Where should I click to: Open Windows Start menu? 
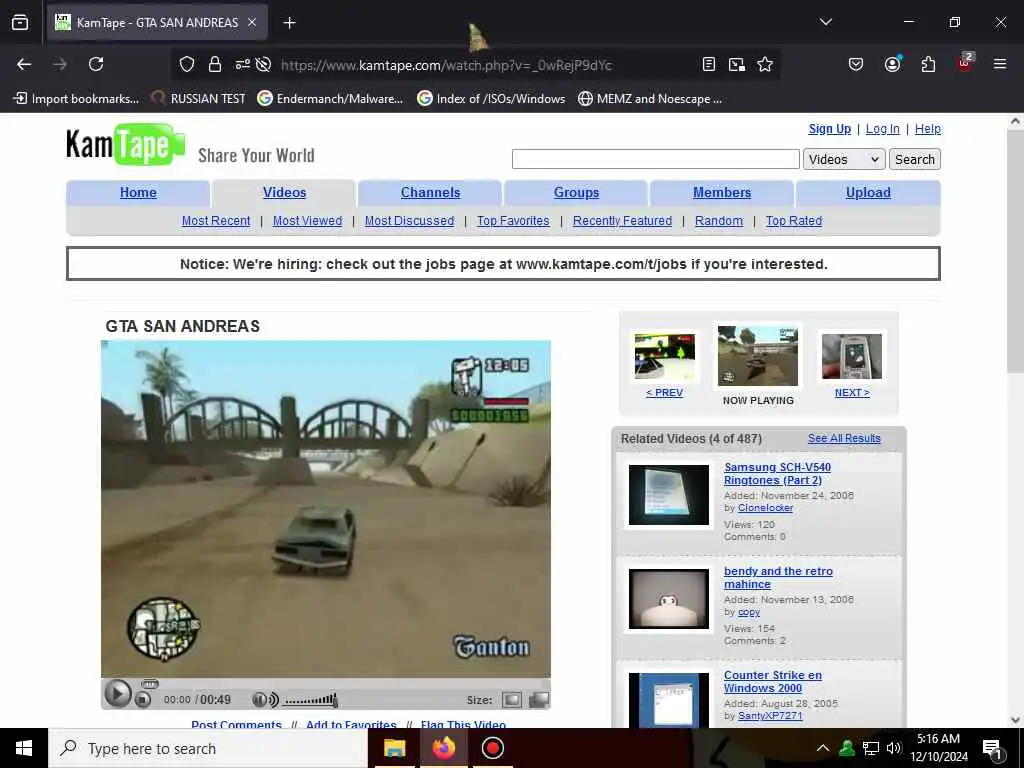(24, 748)
